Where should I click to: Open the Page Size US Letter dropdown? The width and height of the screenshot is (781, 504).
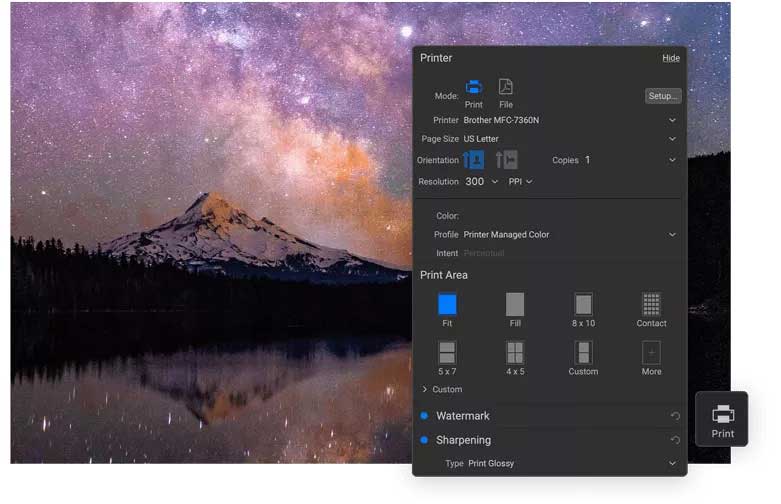(x=570, y=139)
